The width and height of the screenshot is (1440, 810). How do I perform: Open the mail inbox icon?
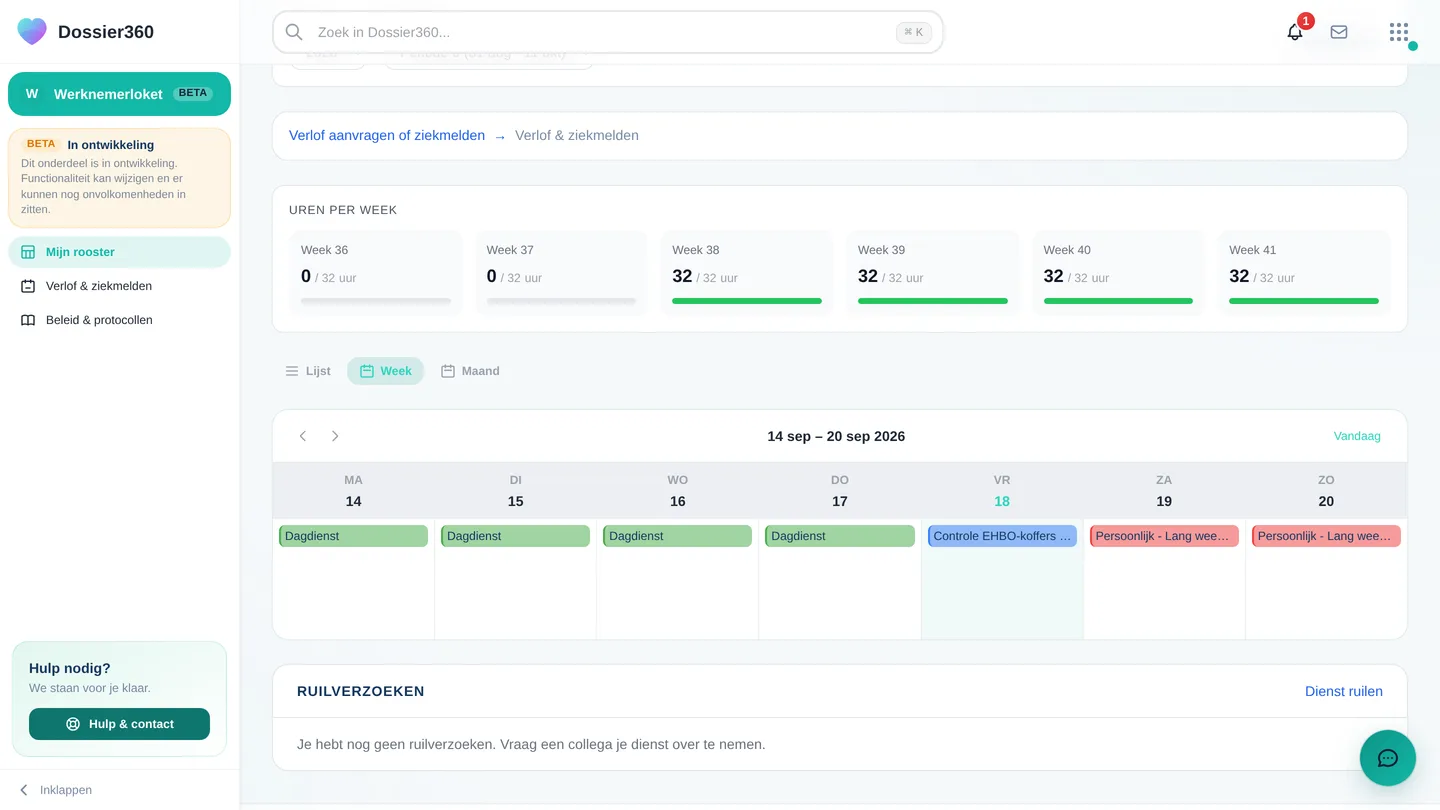pyautogui.click(x=1339, y=32)
